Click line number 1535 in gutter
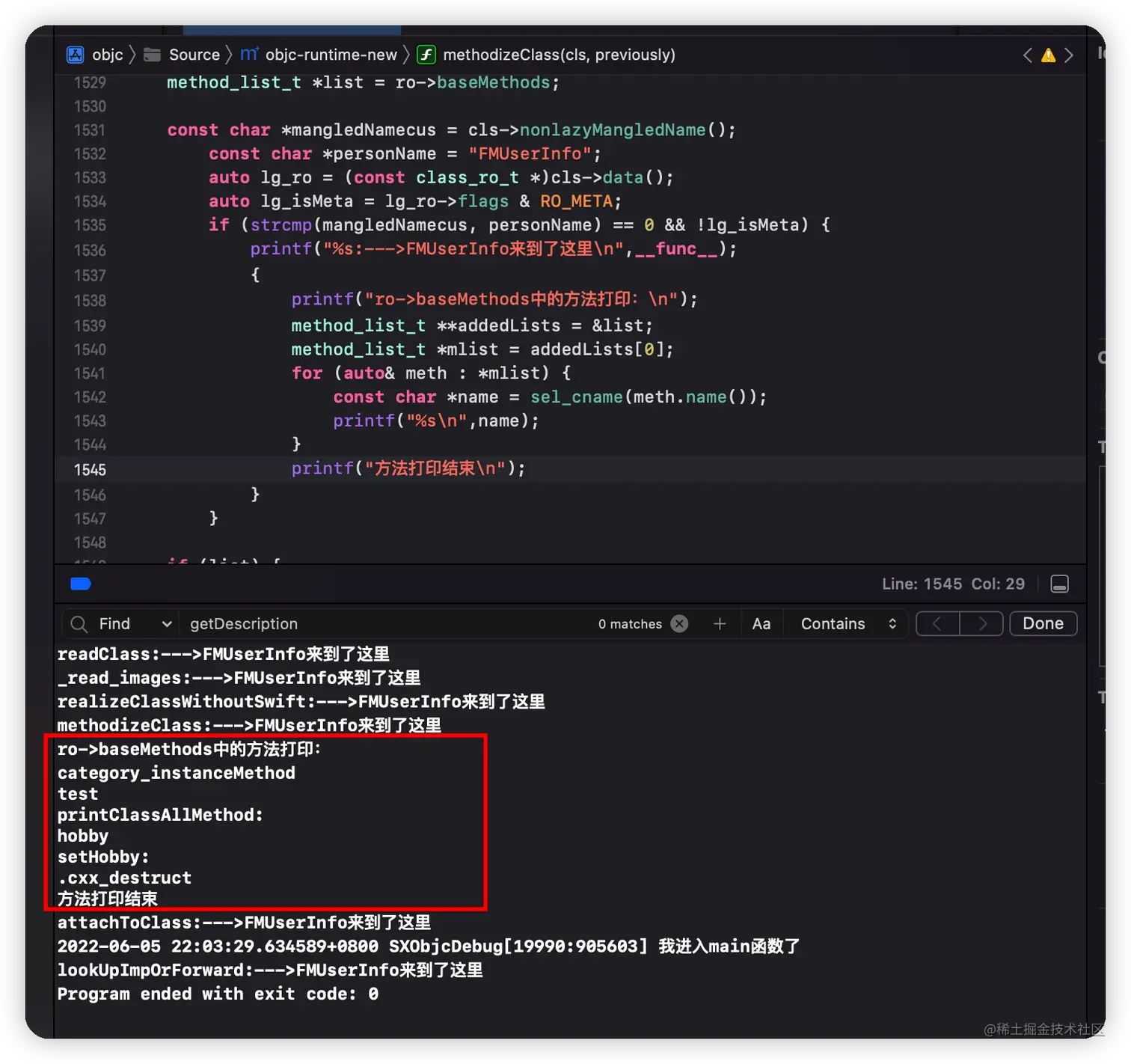This screenshot has width=1131, height=1064. 90,225
